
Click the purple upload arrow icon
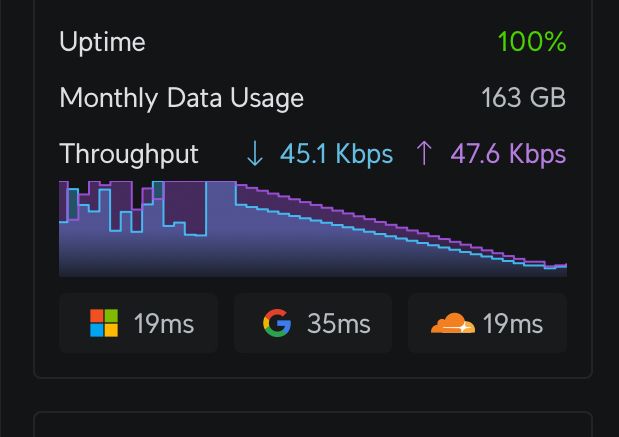tap(424, 154)
